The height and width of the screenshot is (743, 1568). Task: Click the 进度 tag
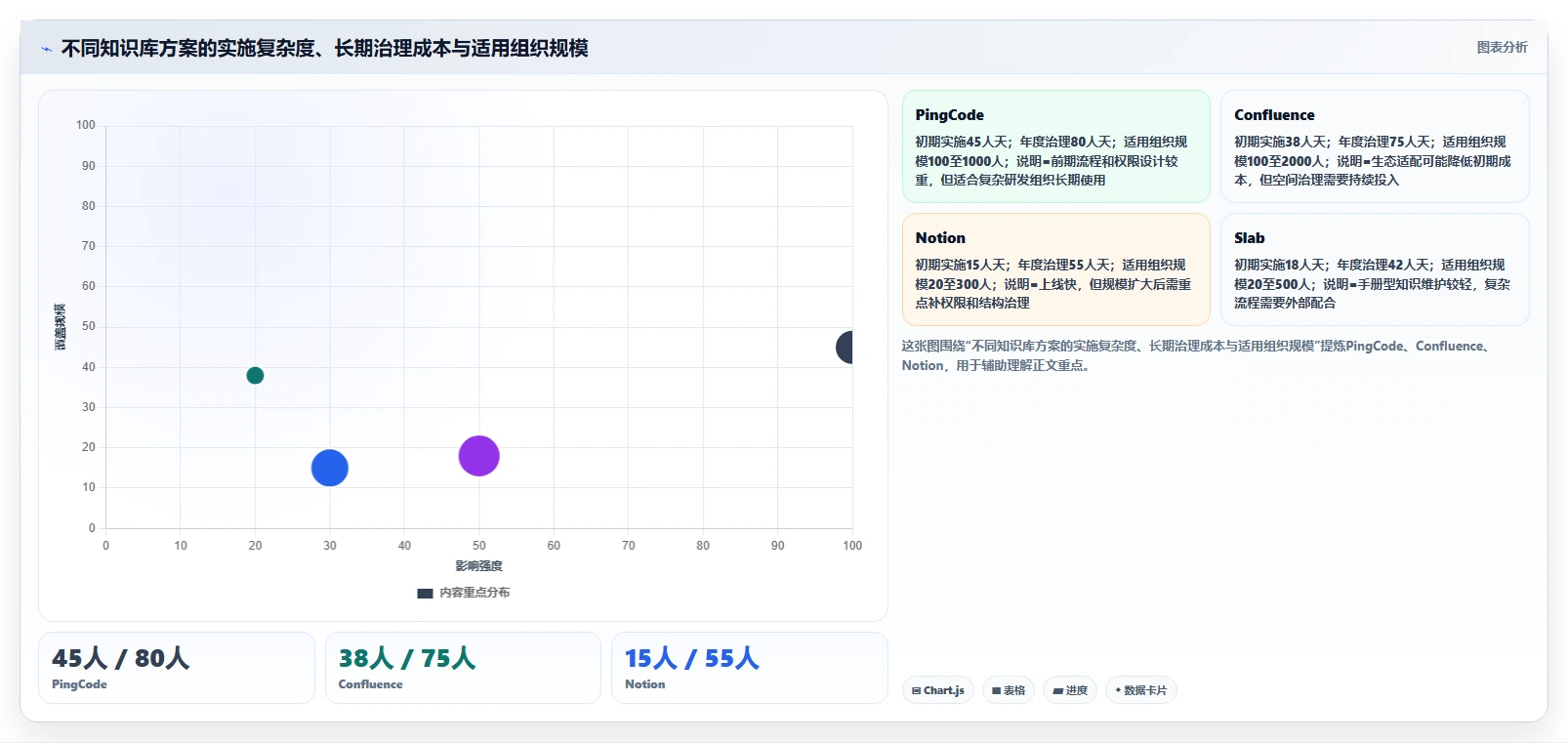pos(1070,690)
